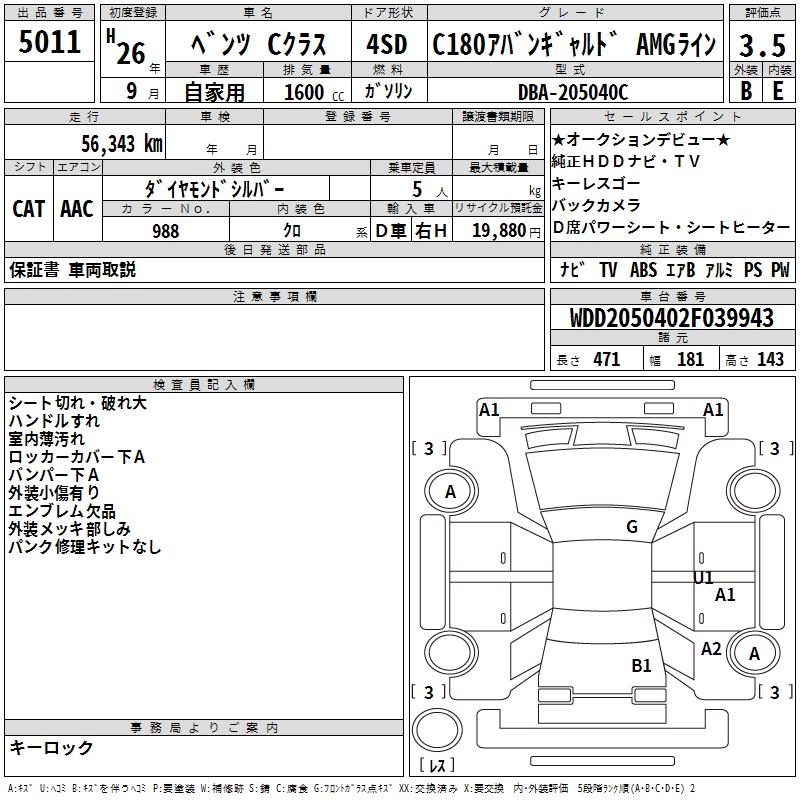The image size is (800, 800).
Task: Click A1 mark at front-right bumper corner
Action: click(713, 410)
